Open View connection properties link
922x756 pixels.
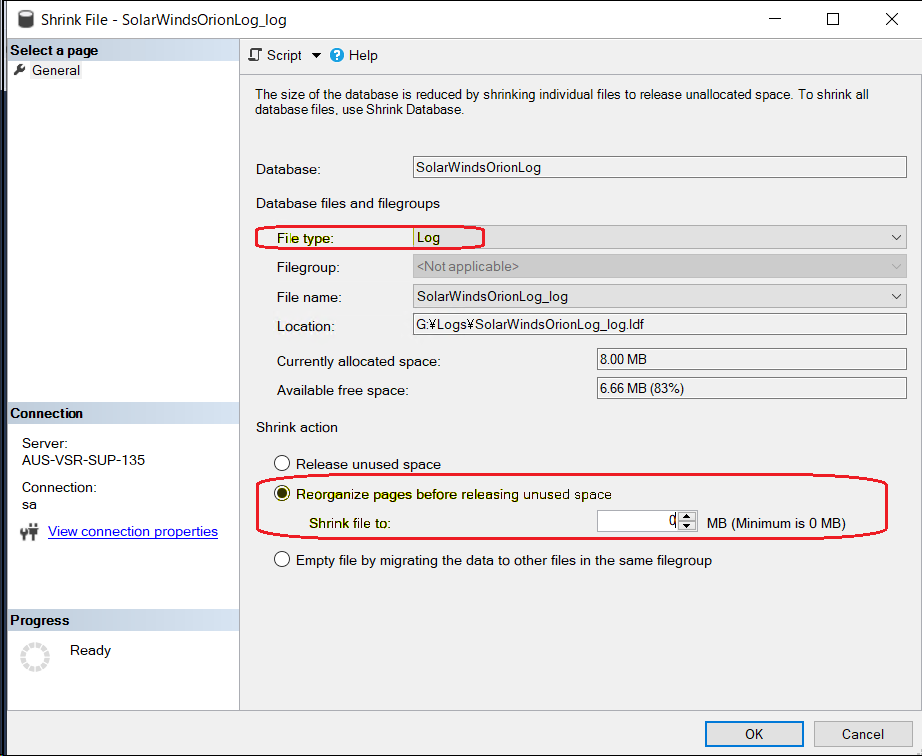point(132,532)
